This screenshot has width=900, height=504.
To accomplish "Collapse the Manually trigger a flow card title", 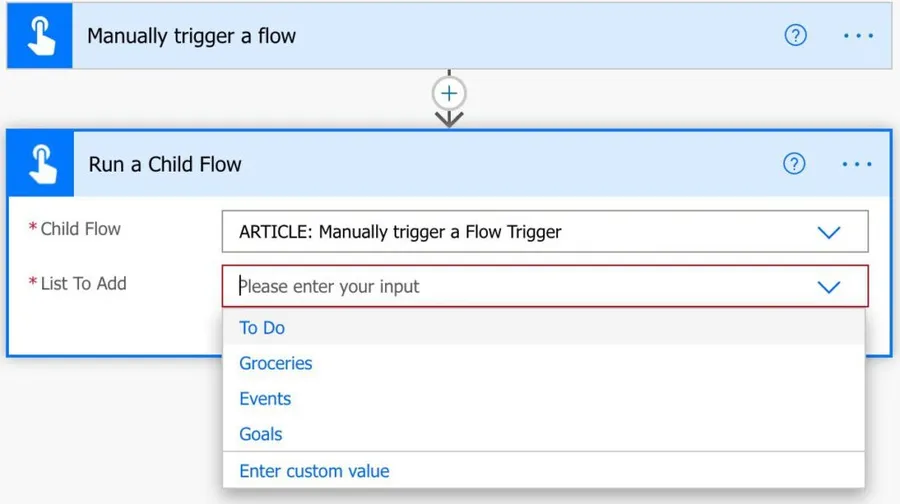I will tap(192, 36).
